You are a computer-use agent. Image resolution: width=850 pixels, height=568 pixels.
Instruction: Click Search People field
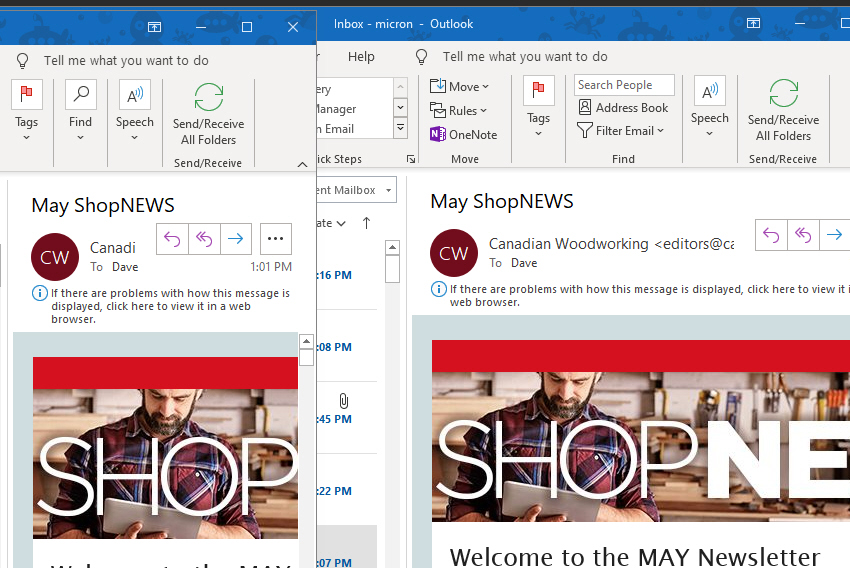[x=624, y=85]
